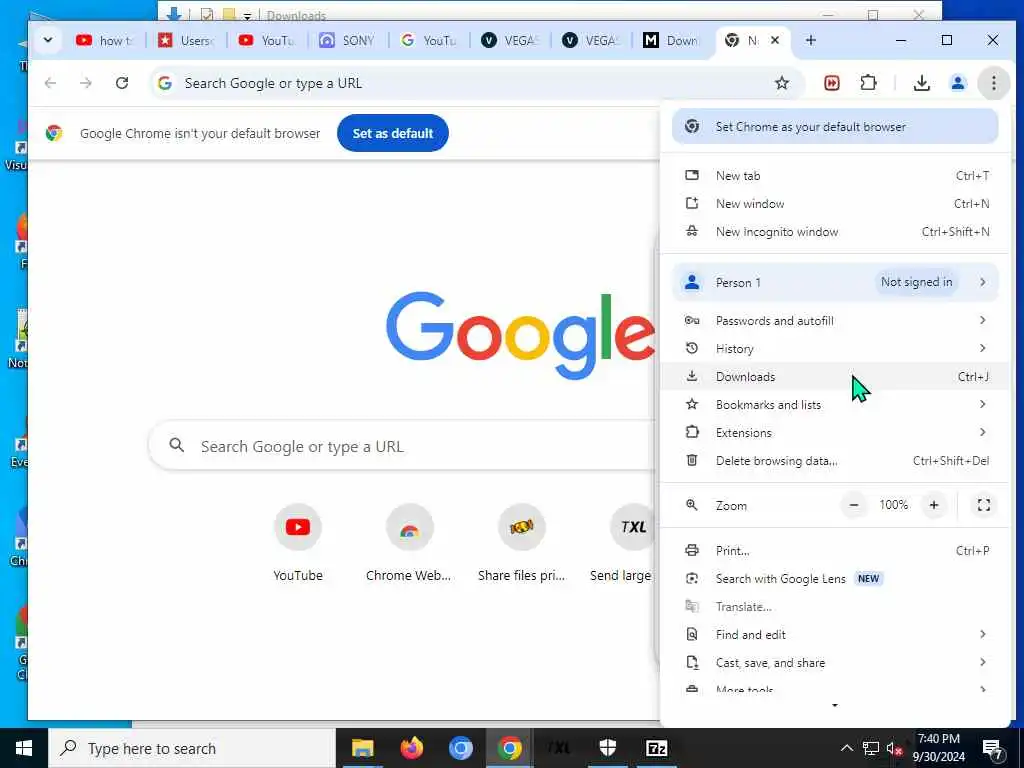Viewport: 1024px width, 768px height.
Task: Open a New Incognito window
Action: (835, 232)
